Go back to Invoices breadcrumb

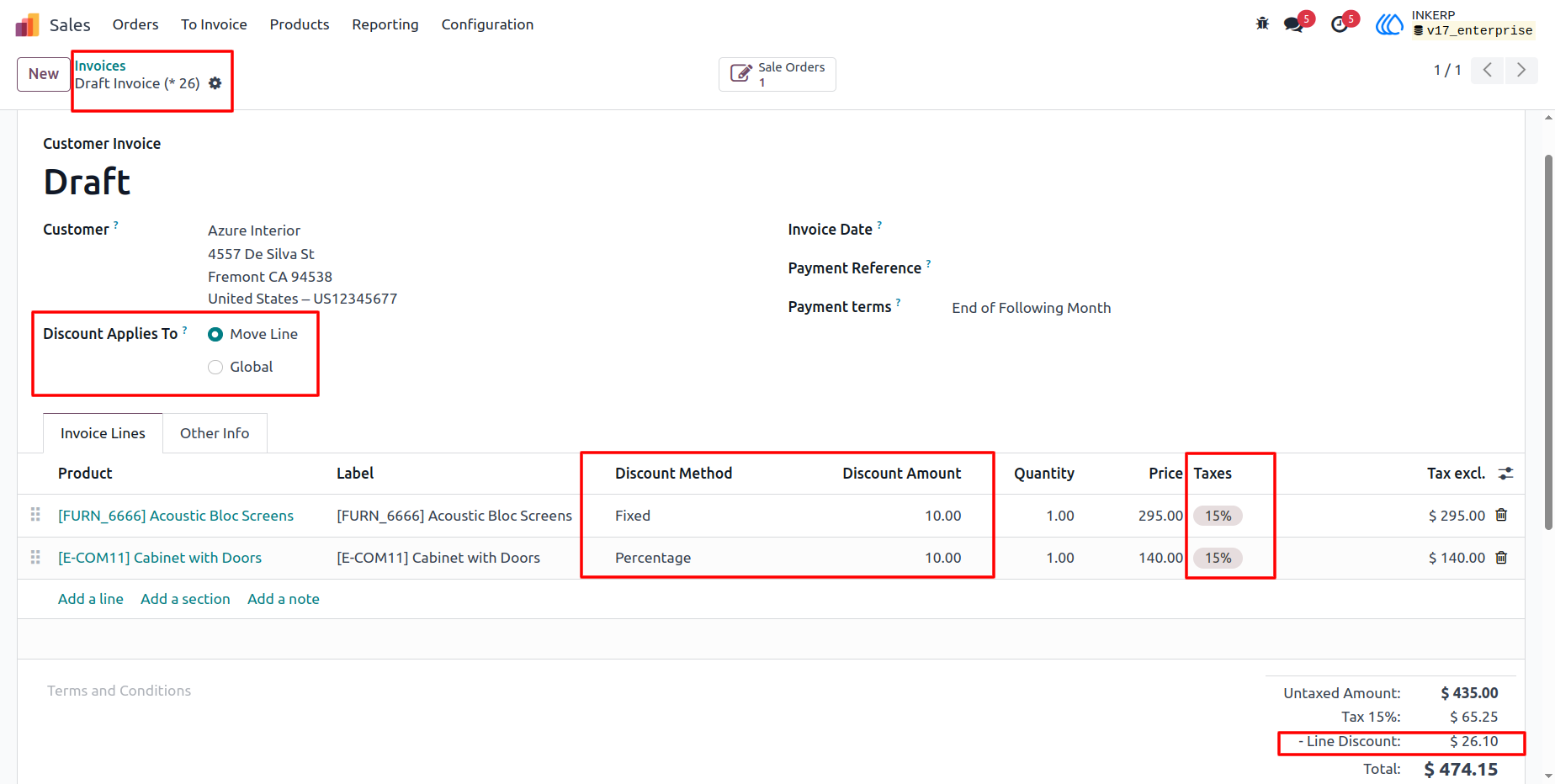(100, 66)
